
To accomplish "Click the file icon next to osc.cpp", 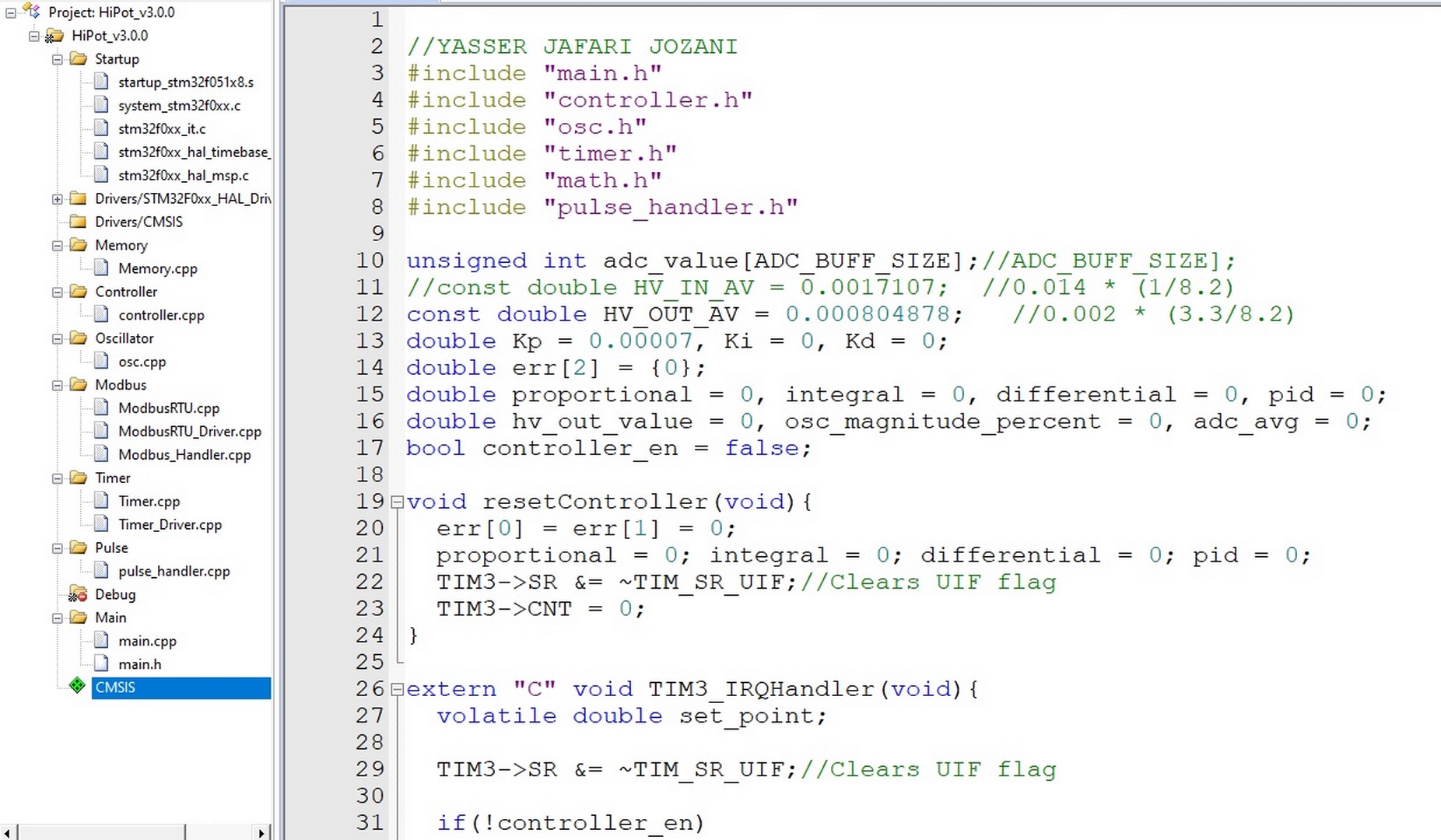I will 101,361.
